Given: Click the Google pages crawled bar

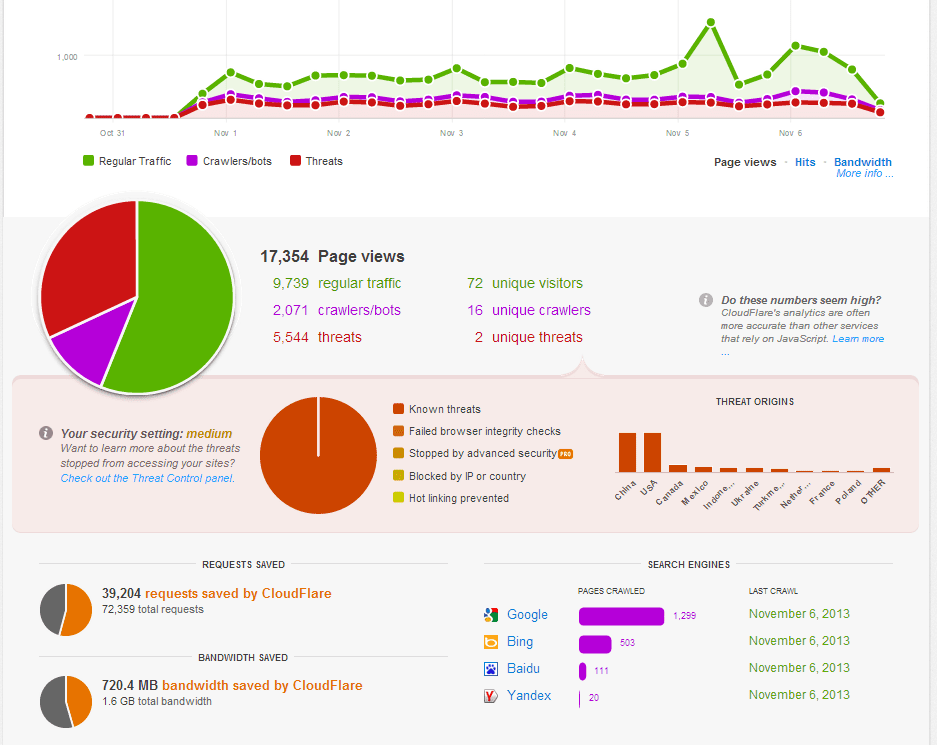Looking at the screenshot, I should pos(621,616).
